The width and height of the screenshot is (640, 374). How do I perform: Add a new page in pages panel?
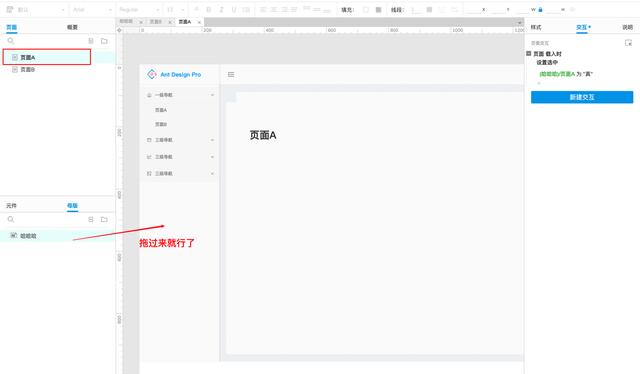coord(91,41)
